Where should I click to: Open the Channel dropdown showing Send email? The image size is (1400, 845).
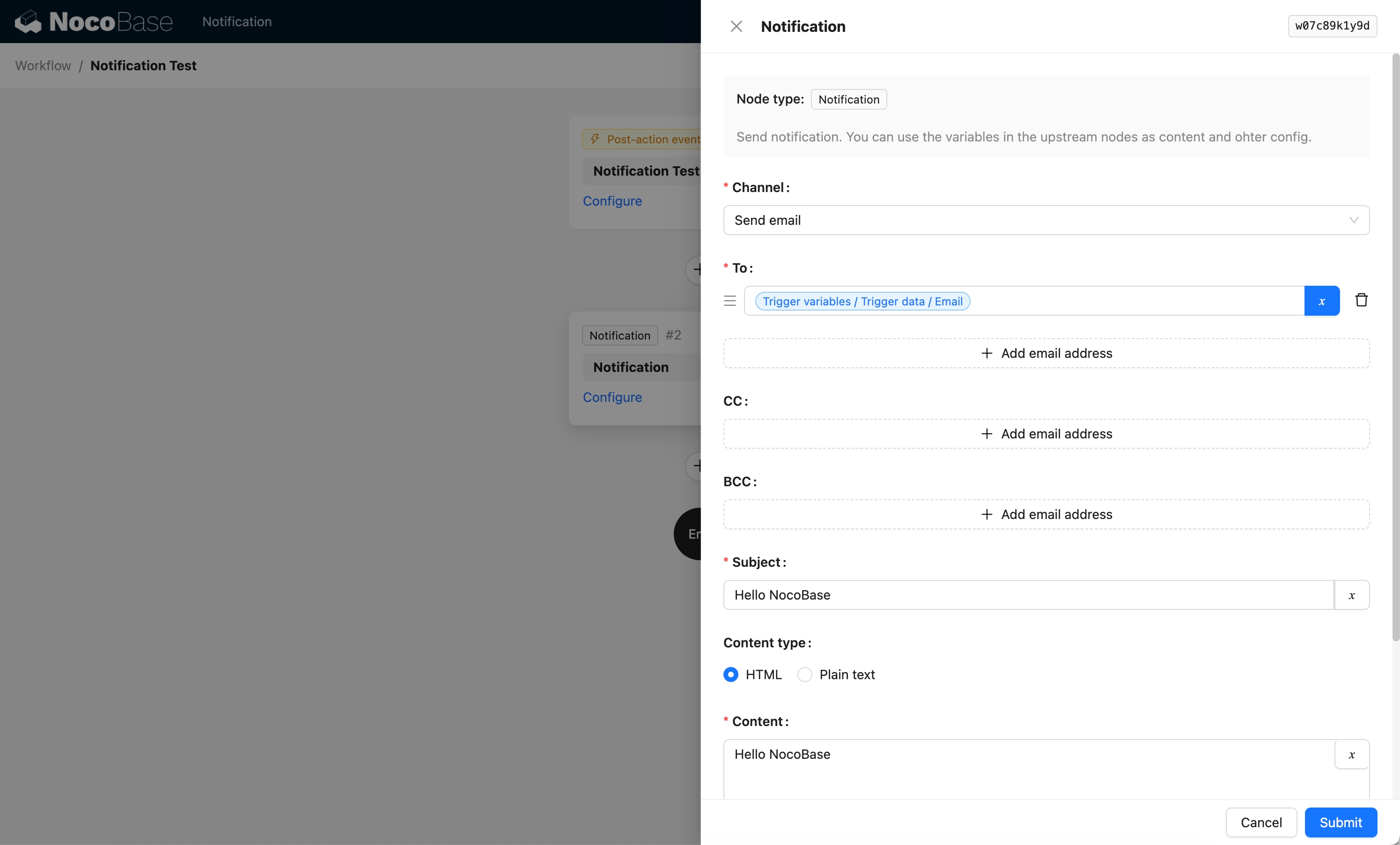point(1034,220)
